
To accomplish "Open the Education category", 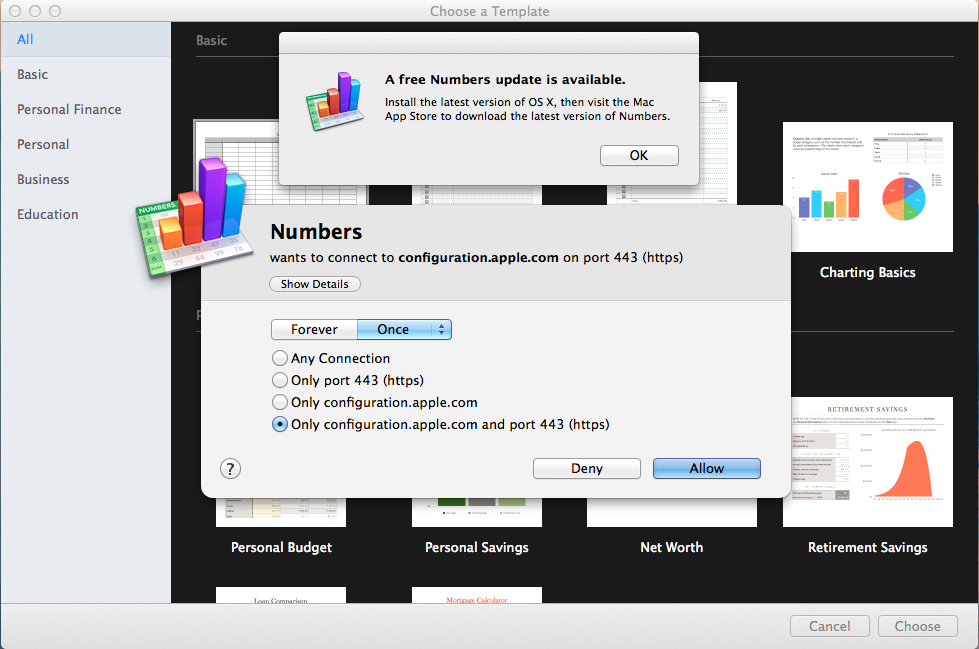I will click(86, 214).
